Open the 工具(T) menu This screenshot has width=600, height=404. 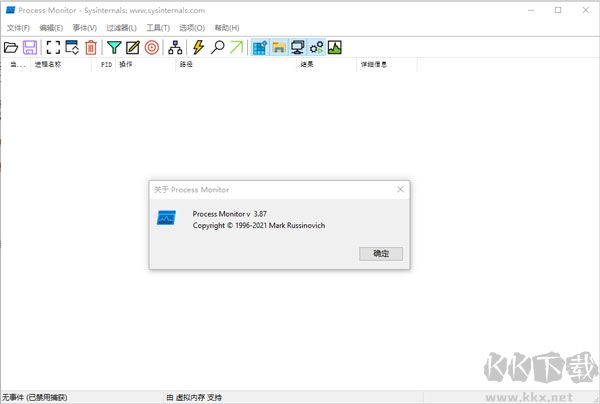158,28
